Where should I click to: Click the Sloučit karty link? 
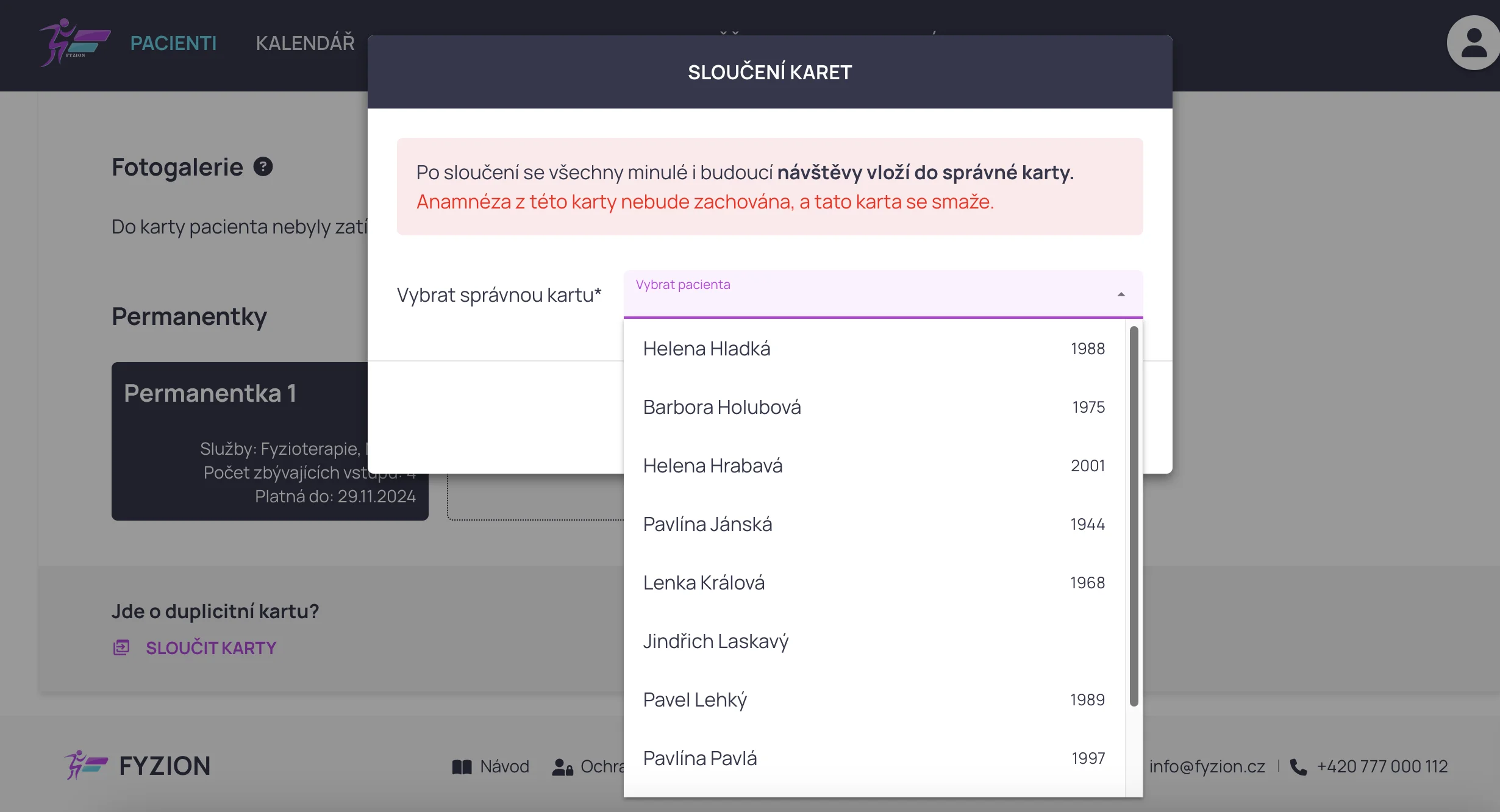[211, 647]
